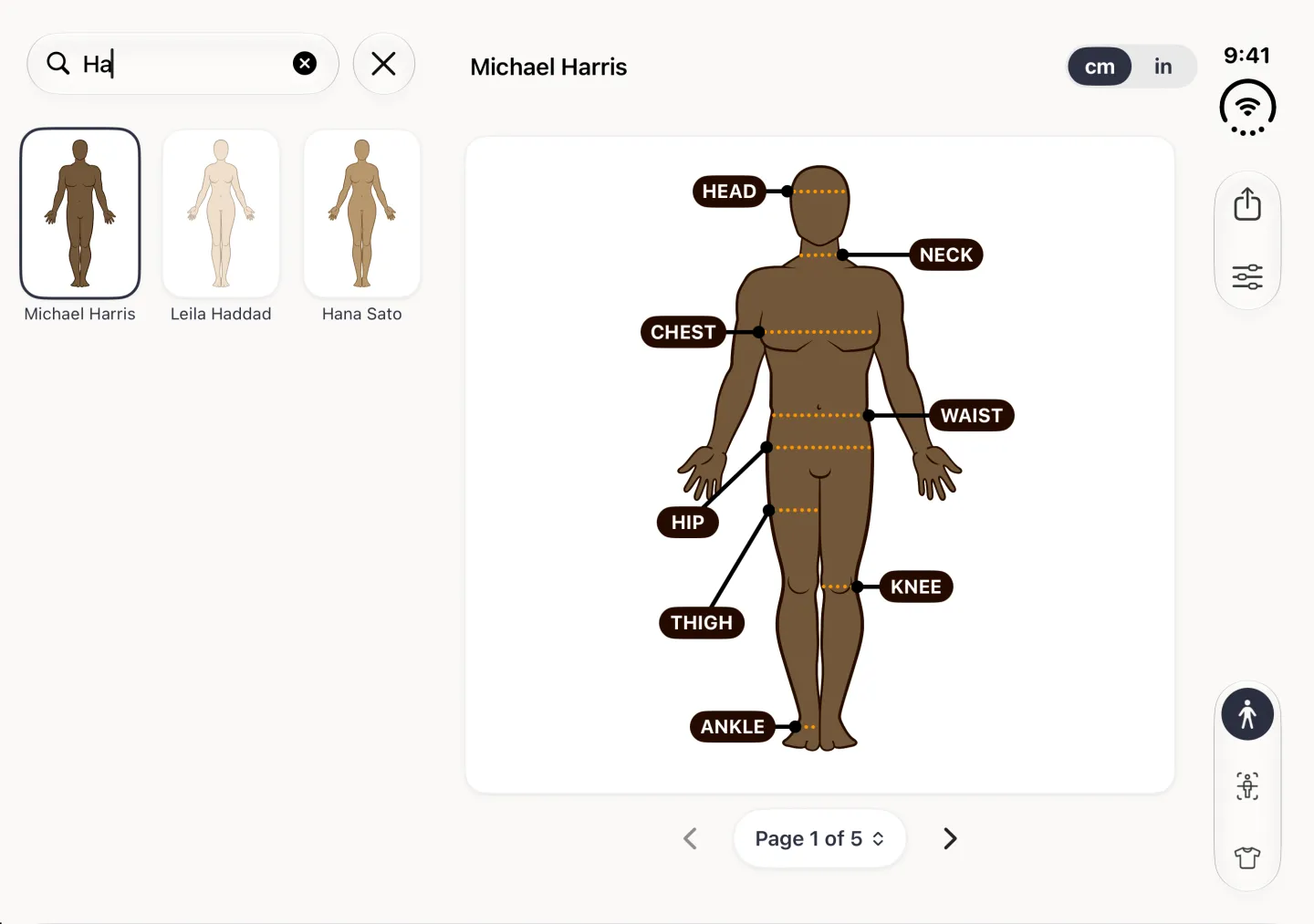Select the KNEE measurement label
This screenshot has height=924, width=1314.
pyautogui.click(x=916, y=587)
